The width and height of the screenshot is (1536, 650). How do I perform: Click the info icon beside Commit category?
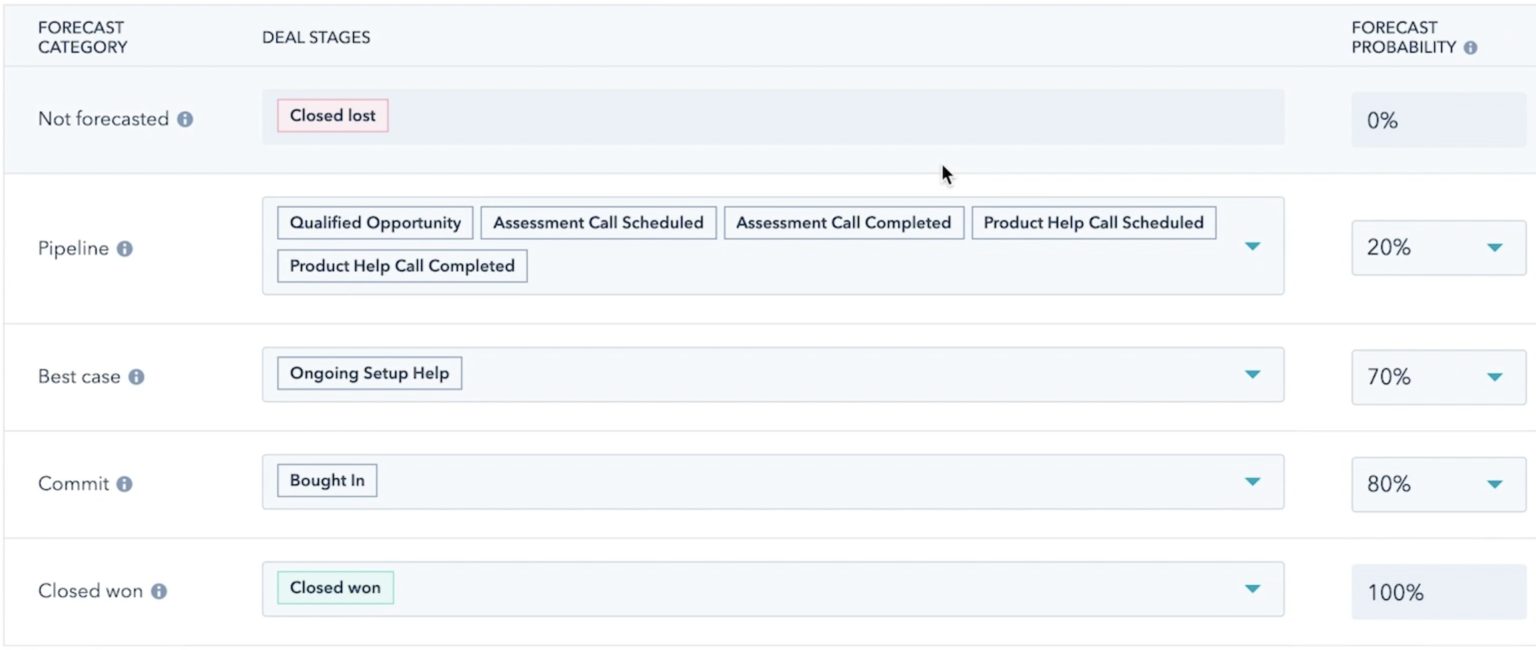pos(123,485)
